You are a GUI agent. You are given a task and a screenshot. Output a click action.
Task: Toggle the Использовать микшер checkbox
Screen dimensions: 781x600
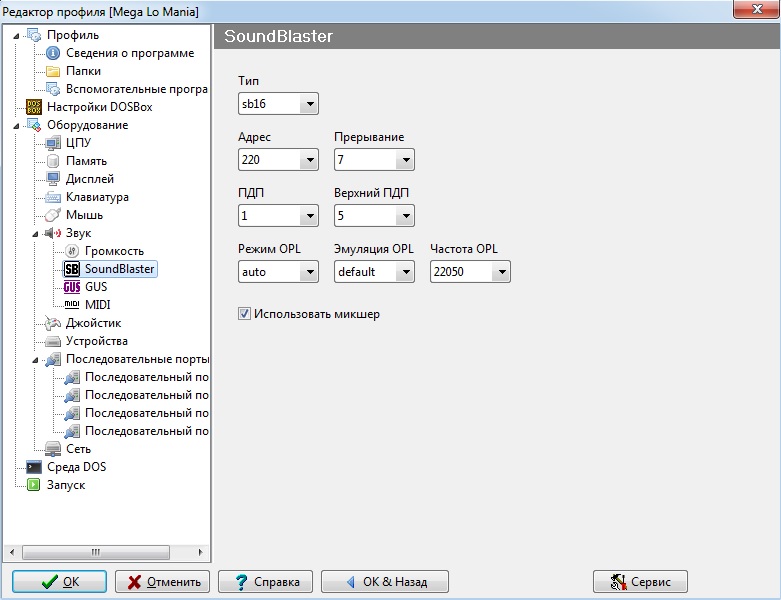pos(244,314)
